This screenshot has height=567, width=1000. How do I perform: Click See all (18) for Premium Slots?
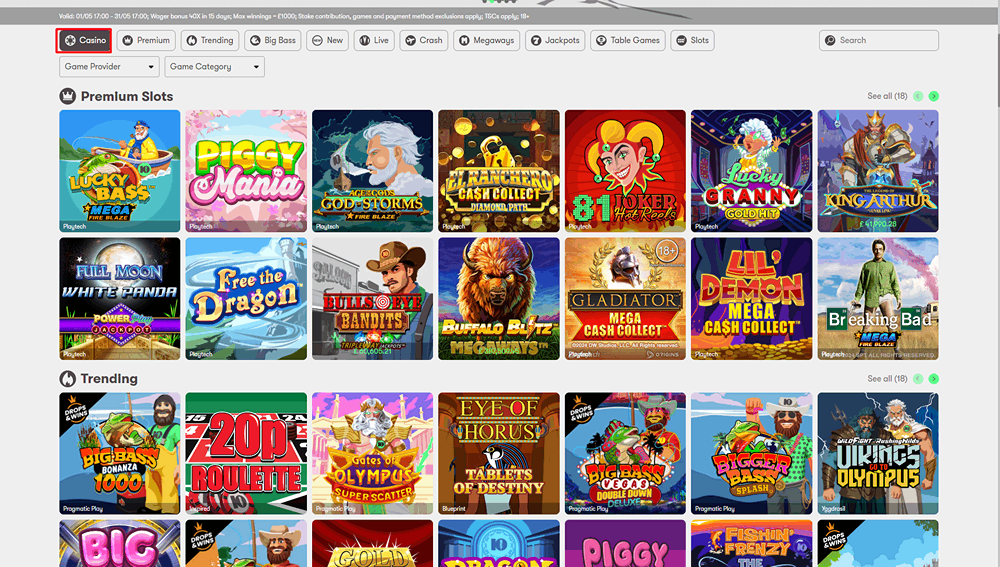tap(886, 96)
